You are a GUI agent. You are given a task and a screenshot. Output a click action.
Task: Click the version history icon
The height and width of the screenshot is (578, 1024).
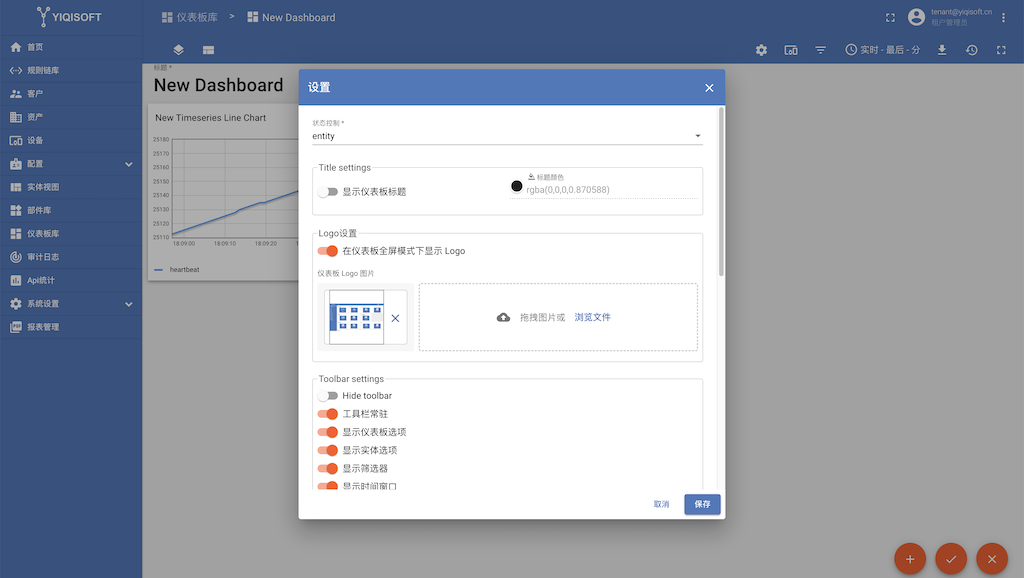coord(972,50)
